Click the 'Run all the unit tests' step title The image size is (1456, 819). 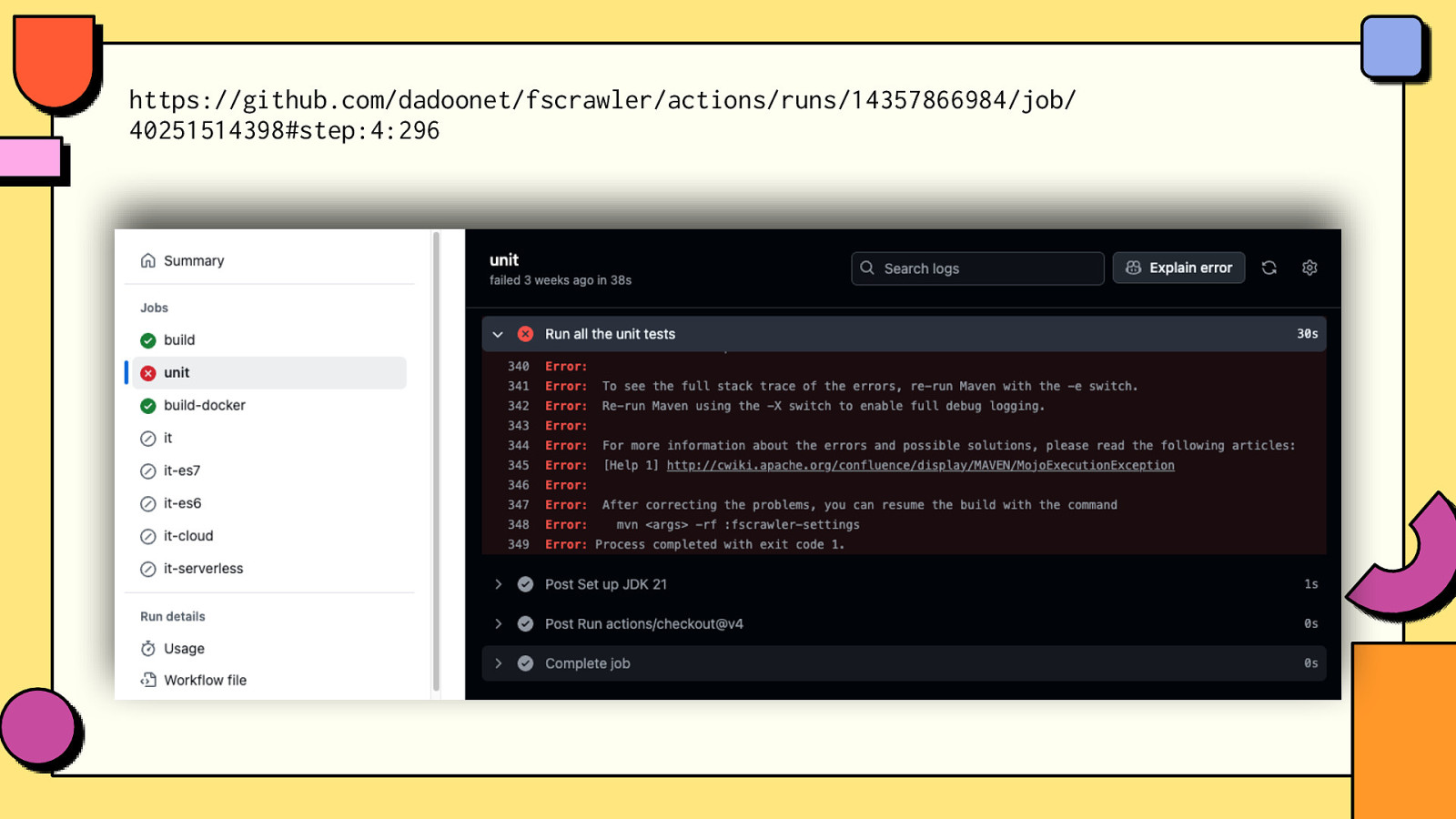610,334
